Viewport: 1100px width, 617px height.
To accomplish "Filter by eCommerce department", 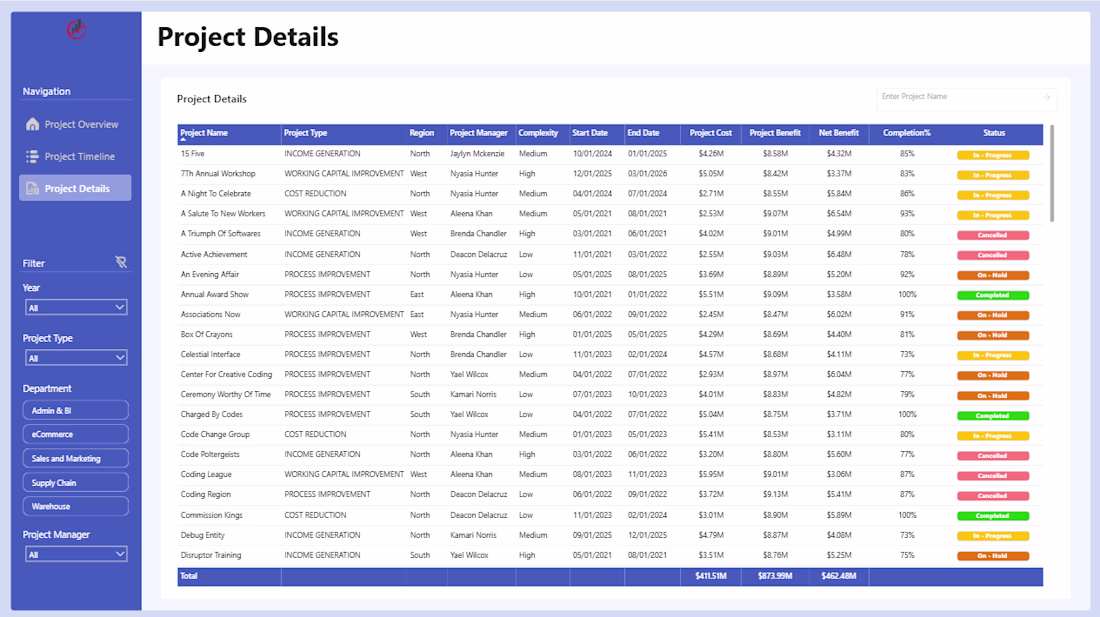I will click(76, 434).
